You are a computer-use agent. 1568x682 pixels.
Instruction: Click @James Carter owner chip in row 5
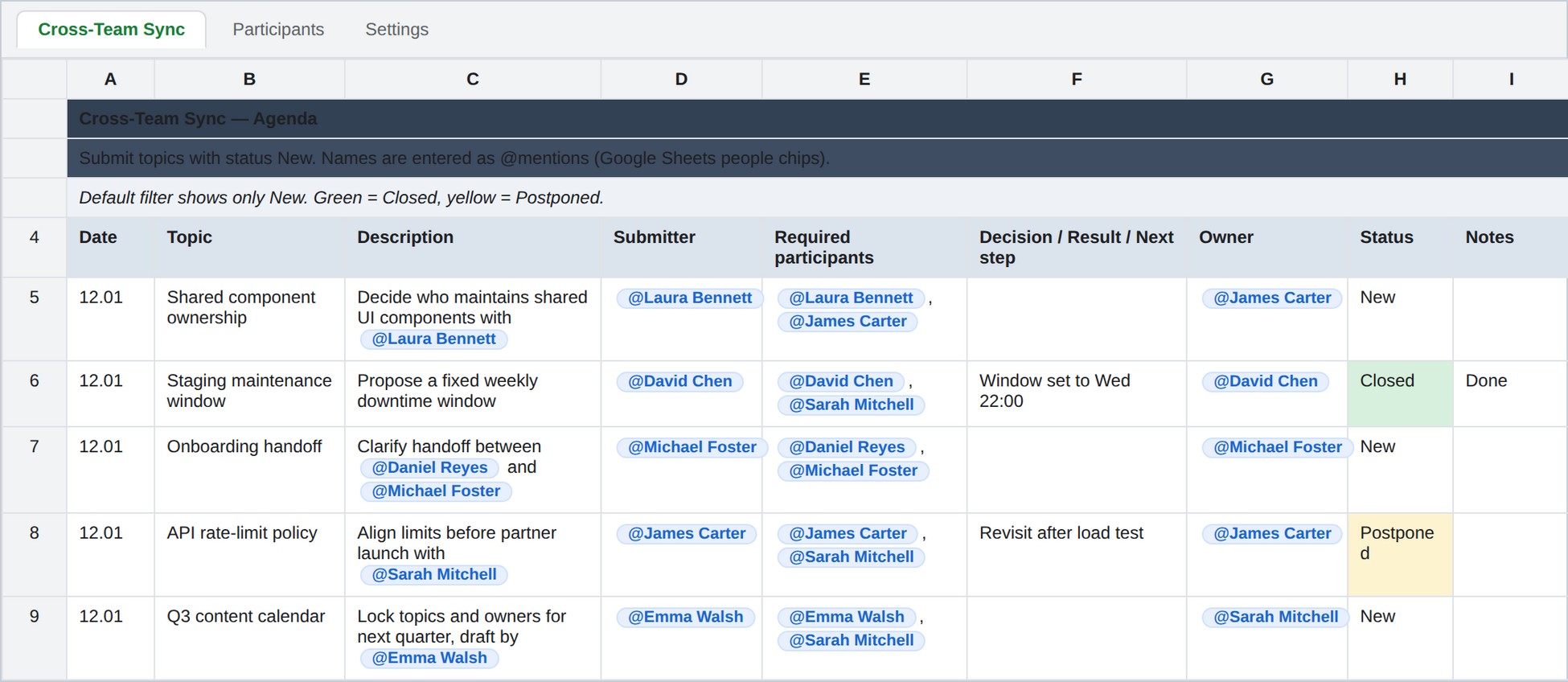tap(1272, 298)
